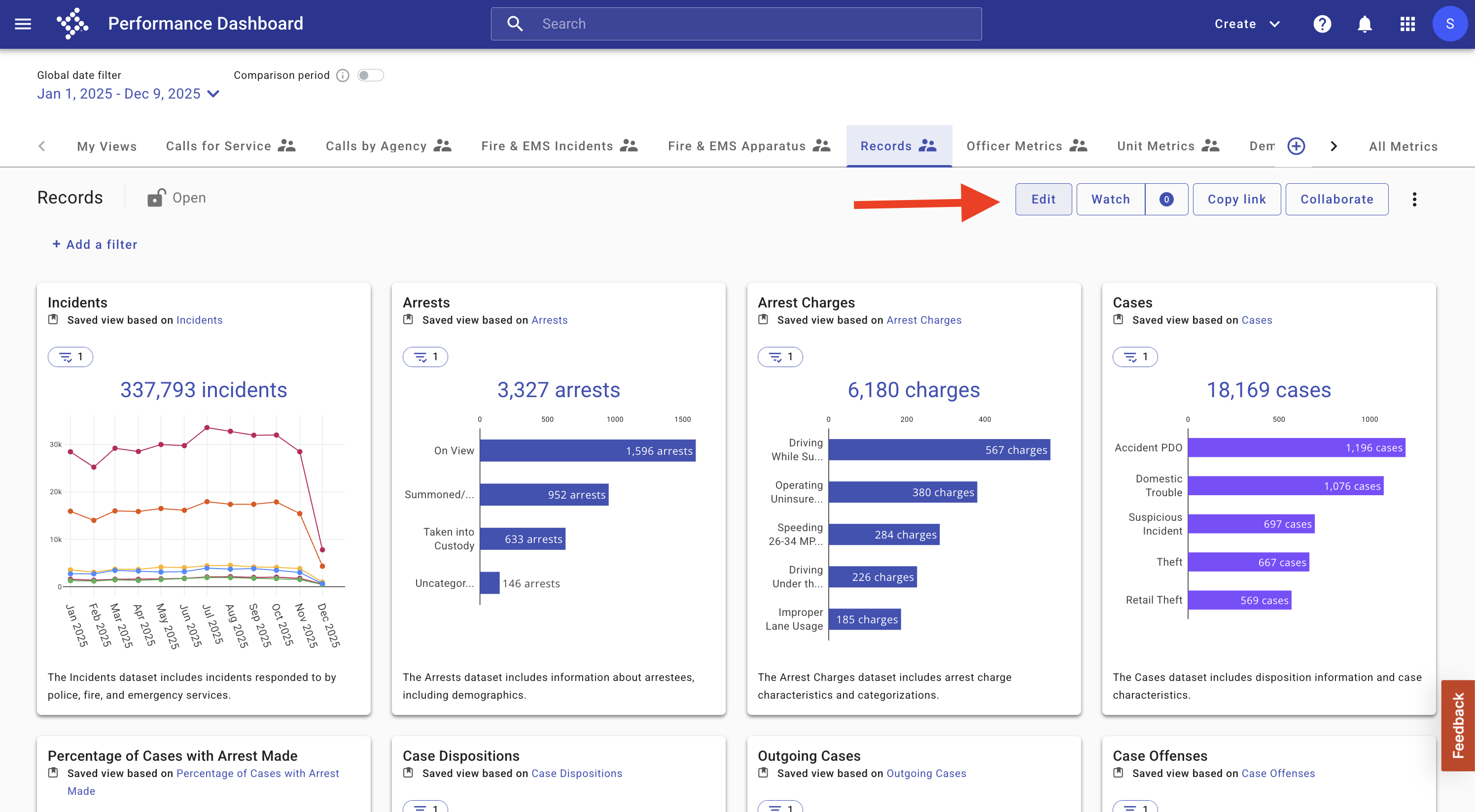The width and height of the screenshot is (1475, 812).
Task: Click the S user avatar
Action: pos(1450,24)
